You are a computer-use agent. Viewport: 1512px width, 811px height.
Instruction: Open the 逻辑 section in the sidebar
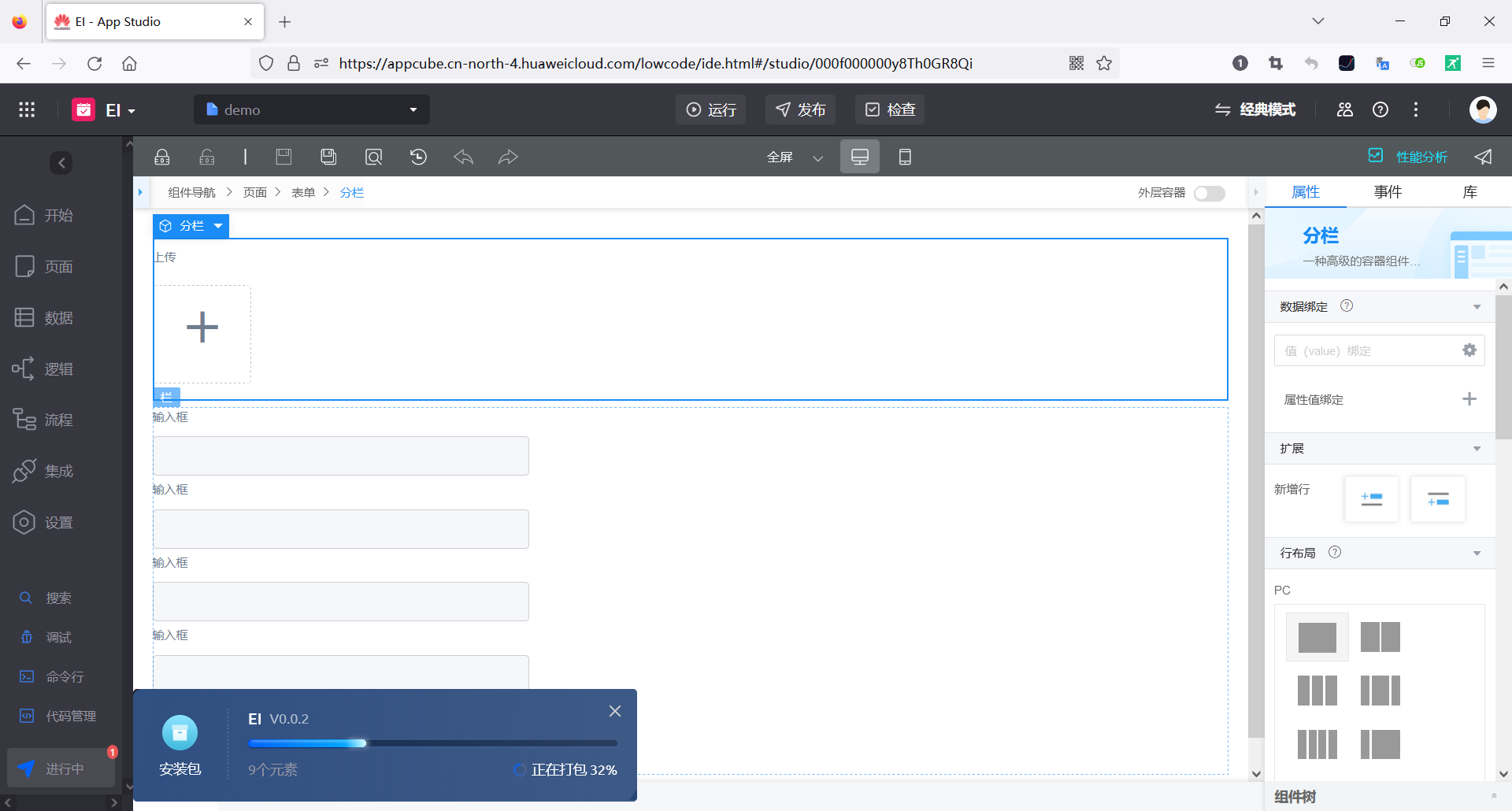point(44,368)
